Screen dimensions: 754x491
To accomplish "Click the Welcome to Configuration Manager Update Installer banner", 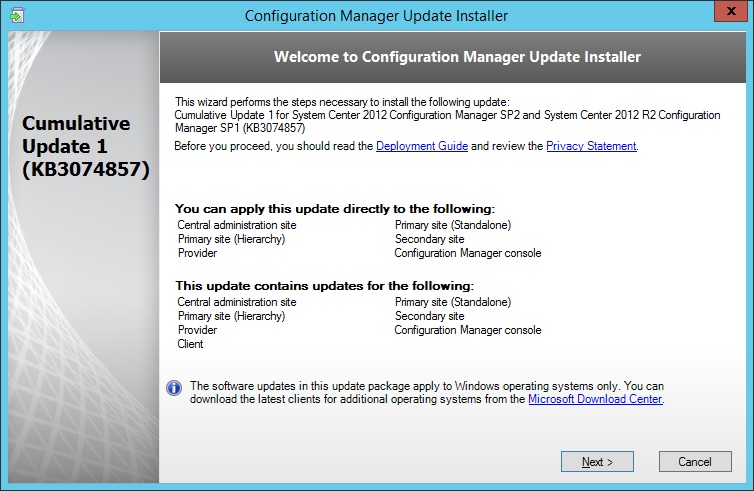I will coord(457,57).
